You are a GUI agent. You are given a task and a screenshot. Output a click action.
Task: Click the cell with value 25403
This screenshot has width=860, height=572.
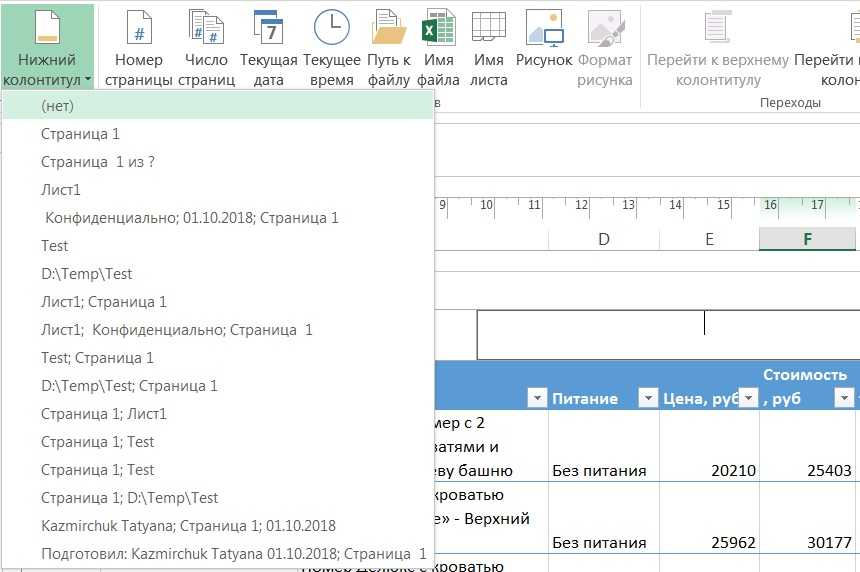coord(807,446)
